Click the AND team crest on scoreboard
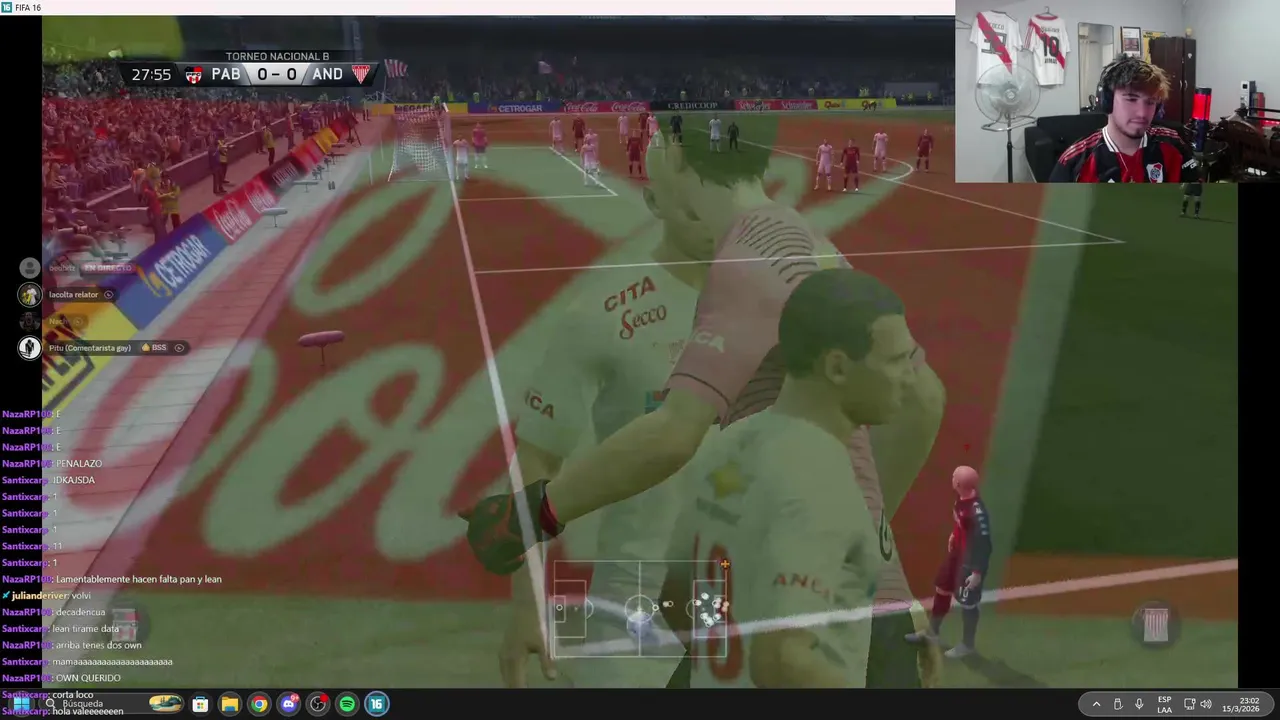 click(x=360, y=74)
